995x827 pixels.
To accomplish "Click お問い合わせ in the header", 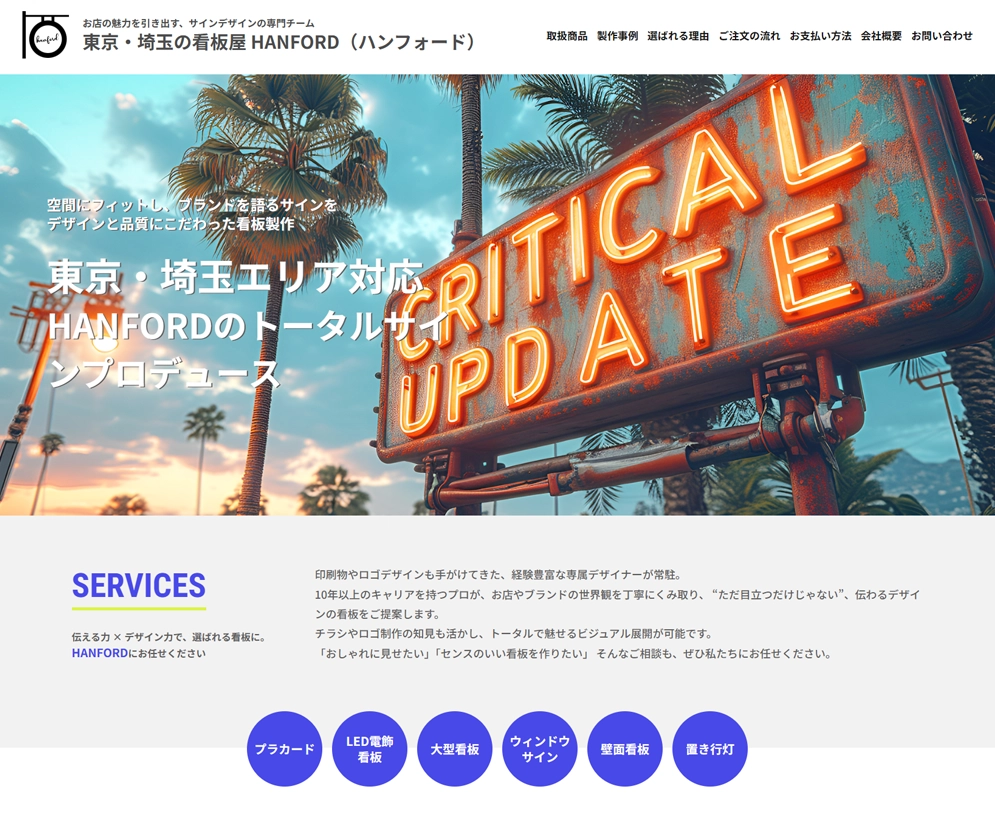I will [x=941, y=36].
